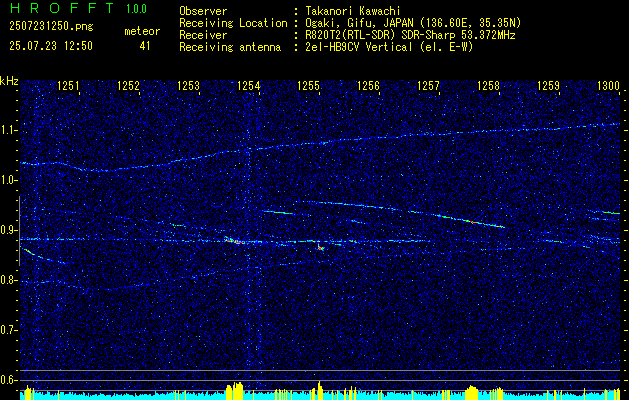This screenshot has width=629, height=400.
Task: Click the yellow power peak below 1258
Action: (471, 393)
